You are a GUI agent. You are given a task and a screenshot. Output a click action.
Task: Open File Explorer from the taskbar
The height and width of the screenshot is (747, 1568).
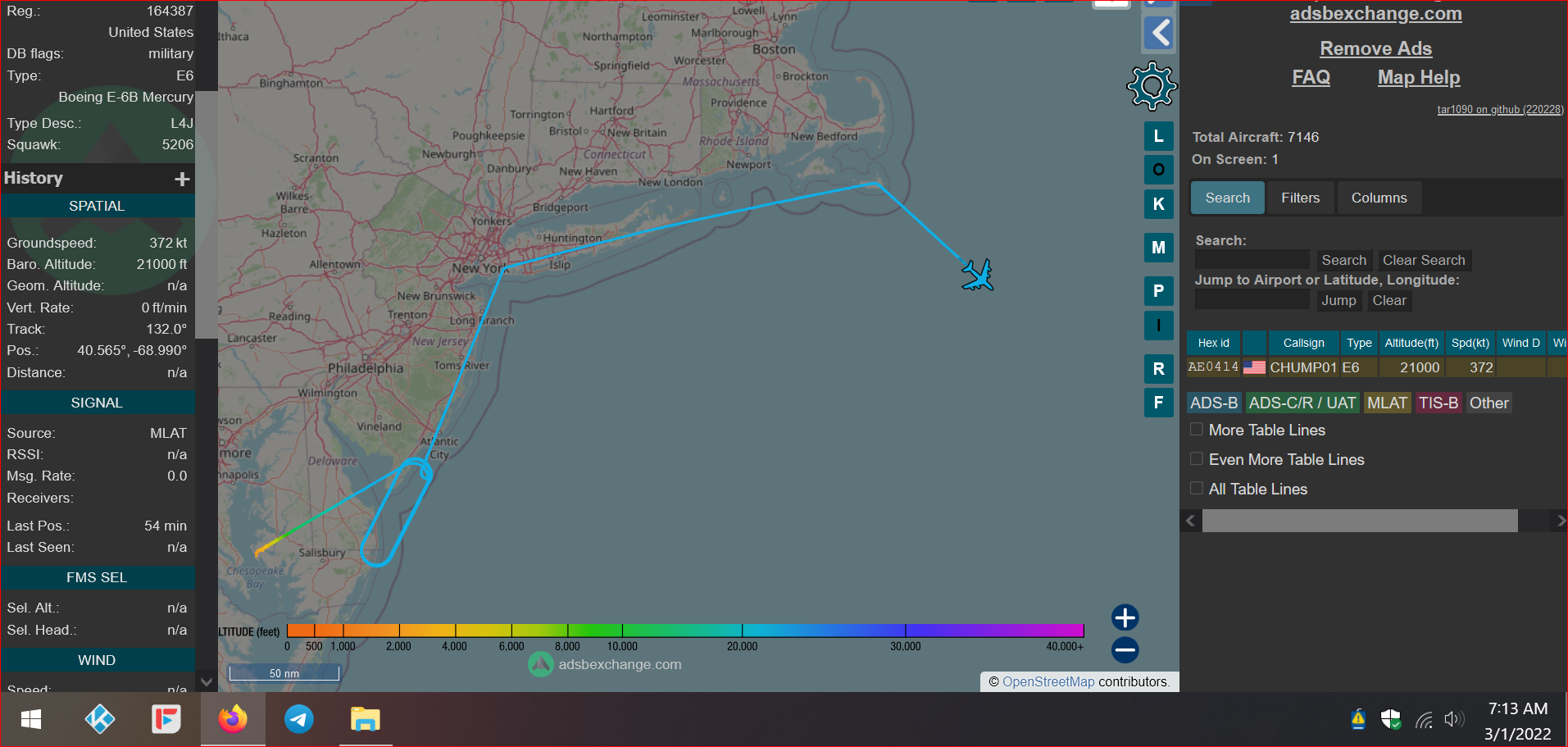[x=365, y=719]
